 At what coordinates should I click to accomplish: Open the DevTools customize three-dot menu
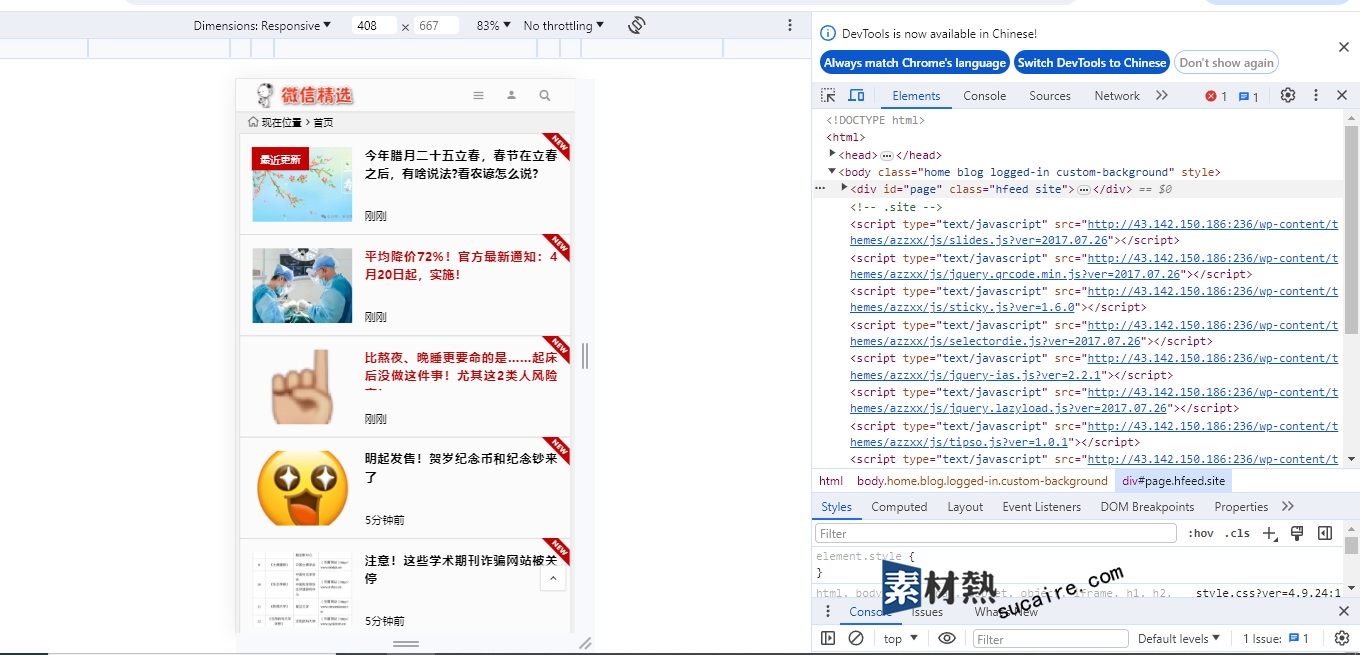[x=1316, y=95]
